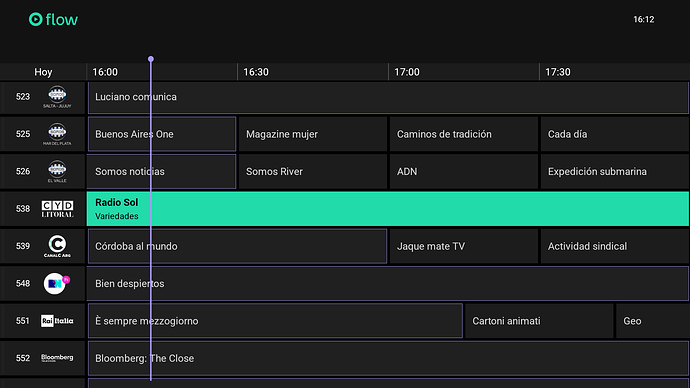This screenshot has width=690, height=388.
Task: Open the Magazine mujer program
Action: [x=313, y=134]
